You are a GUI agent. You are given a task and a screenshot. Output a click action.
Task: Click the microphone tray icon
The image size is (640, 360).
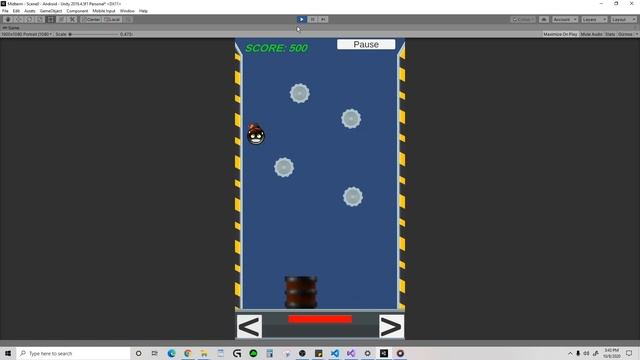578,353
